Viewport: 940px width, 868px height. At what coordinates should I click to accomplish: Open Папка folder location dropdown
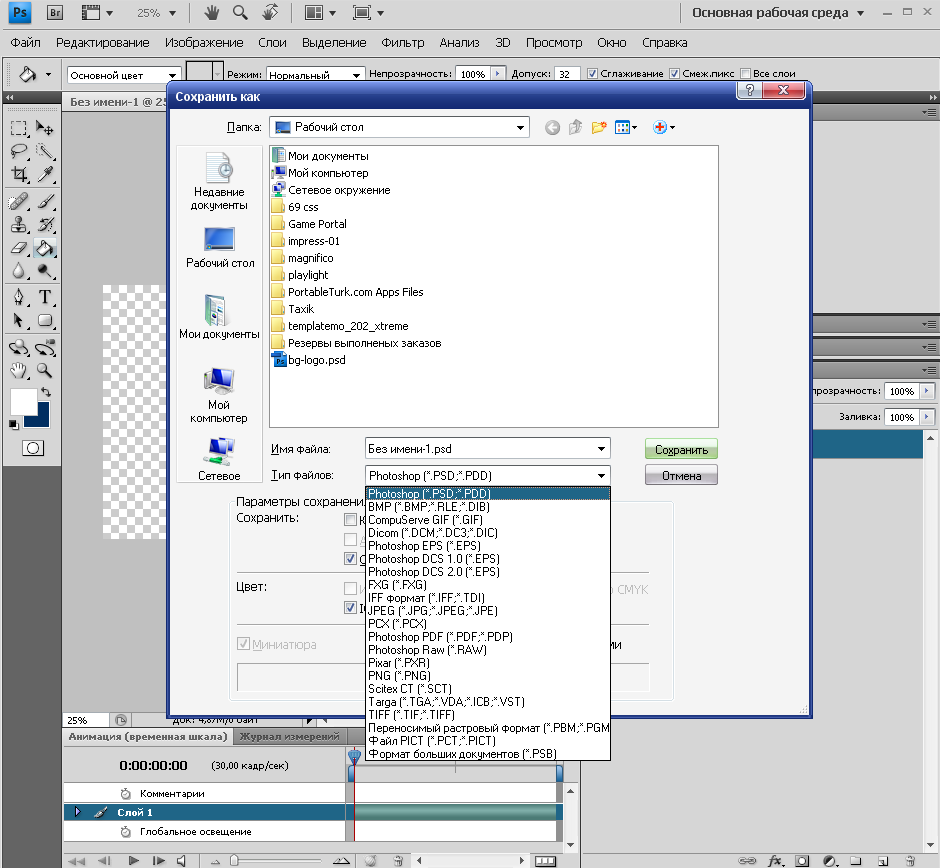click(x=520, y=127)
